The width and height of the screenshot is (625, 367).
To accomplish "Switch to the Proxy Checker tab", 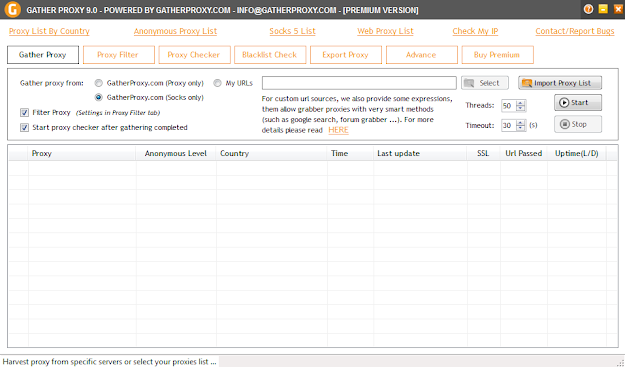I will 194,55.
